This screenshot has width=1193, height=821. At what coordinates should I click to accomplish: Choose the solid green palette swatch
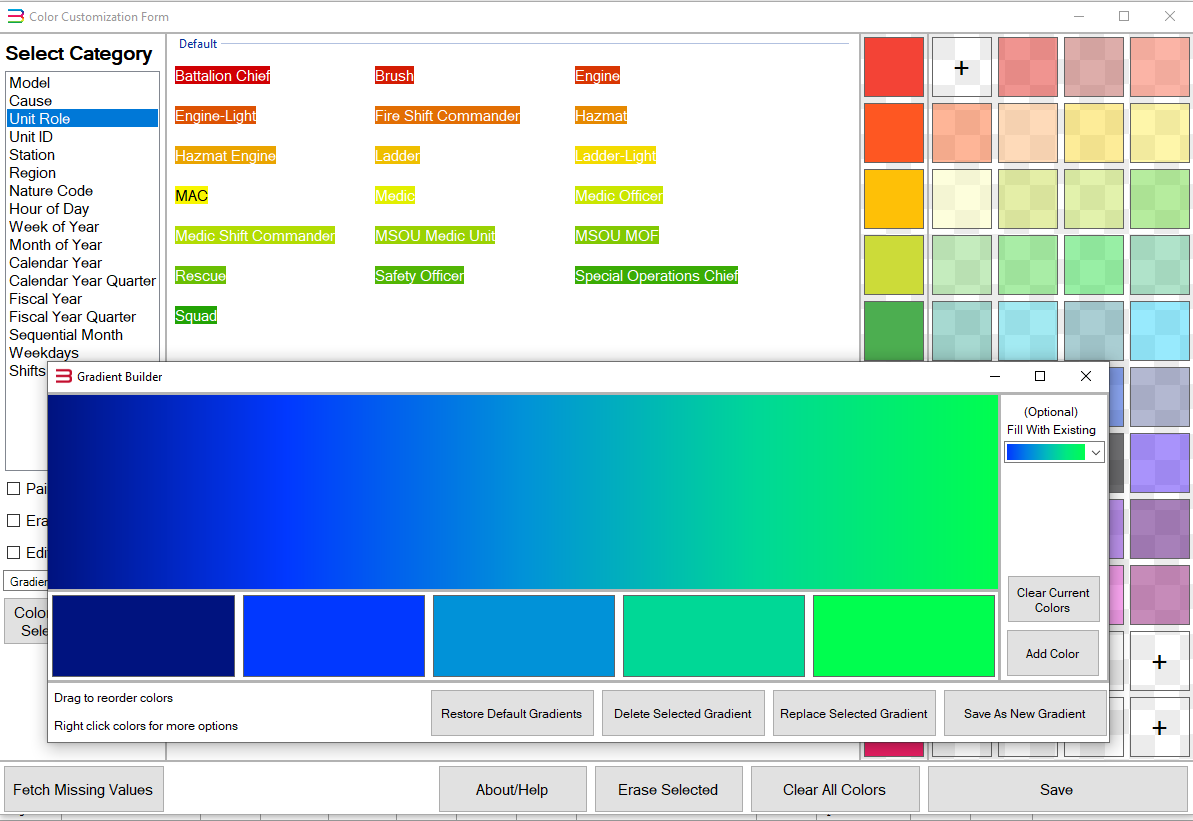tap(893, 330)
